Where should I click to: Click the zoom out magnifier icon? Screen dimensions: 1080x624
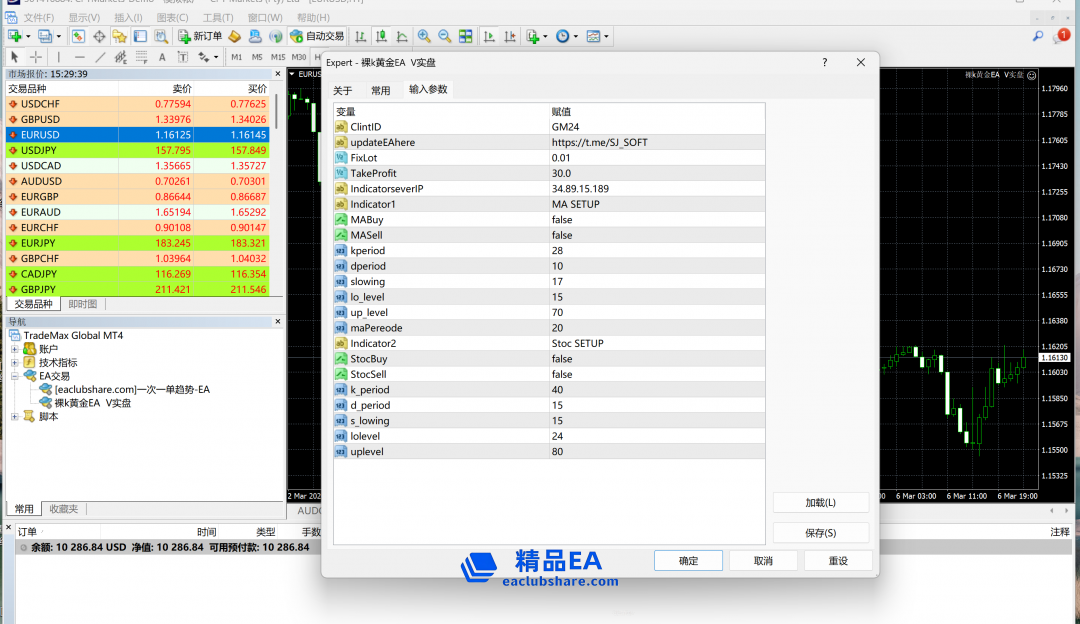coord(444,36)
